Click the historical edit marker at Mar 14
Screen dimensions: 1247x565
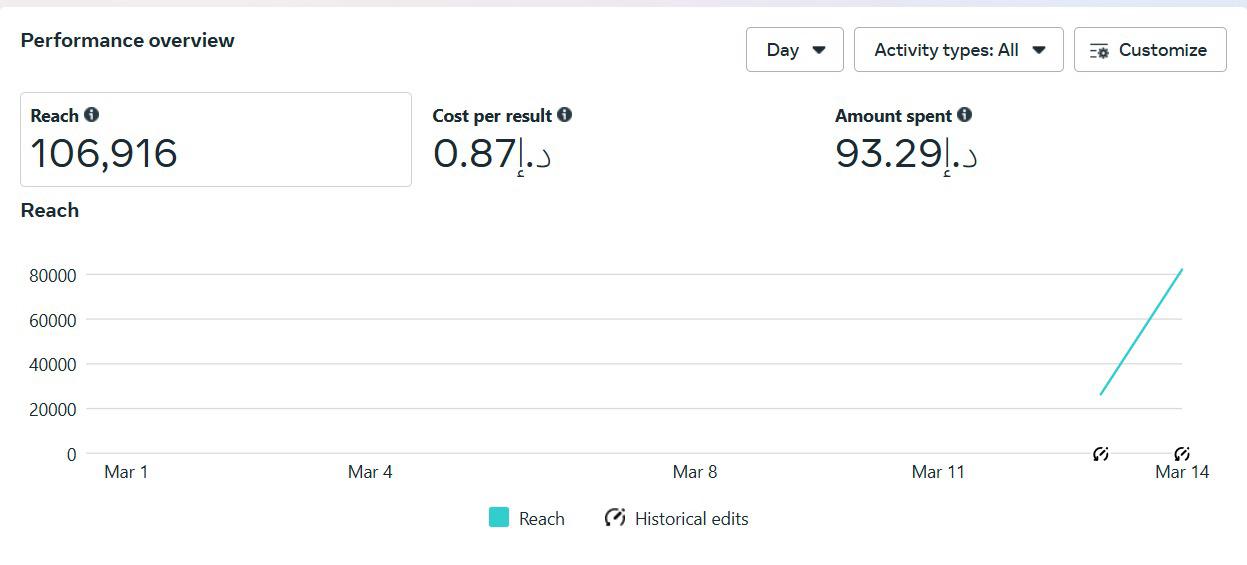(1182, 454)
